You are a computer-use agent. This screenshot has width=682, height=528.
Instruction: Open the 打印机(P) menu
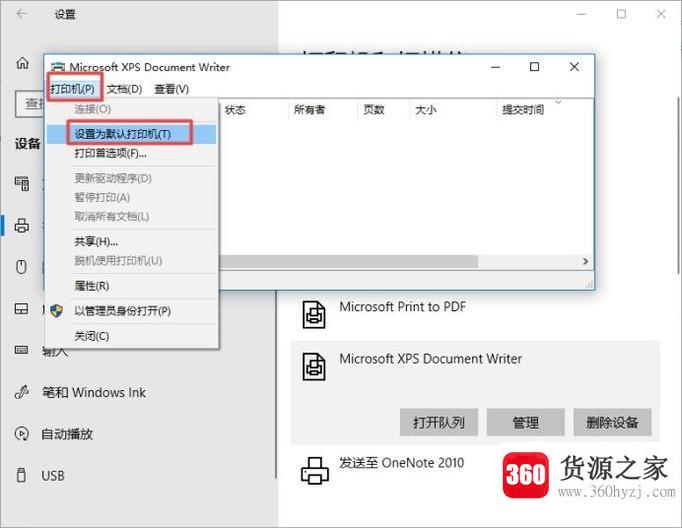click(x=73, y=89)
